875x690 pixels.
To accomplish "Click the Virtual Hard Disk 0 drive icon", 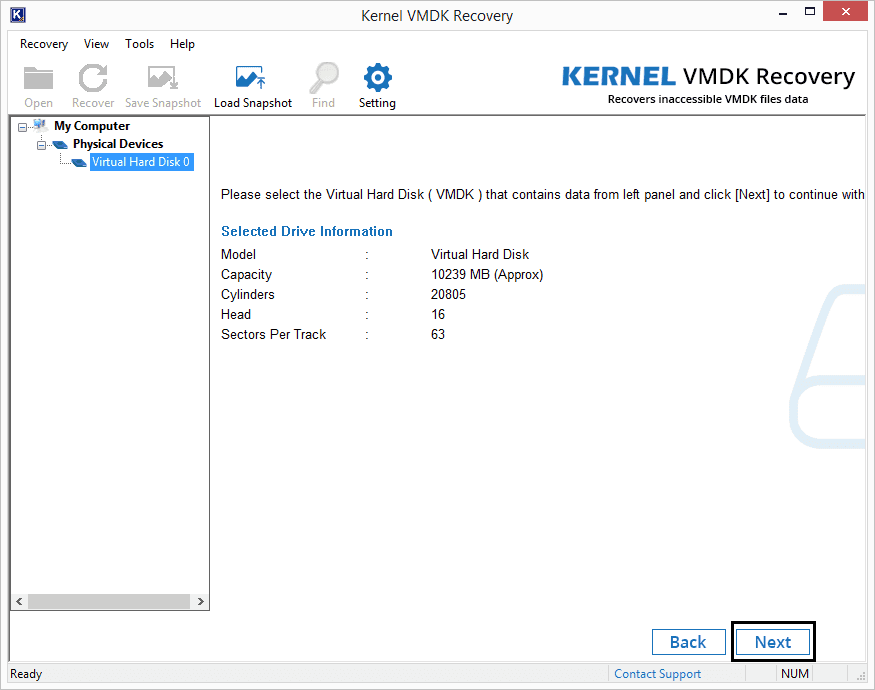I will coord(79,162).
